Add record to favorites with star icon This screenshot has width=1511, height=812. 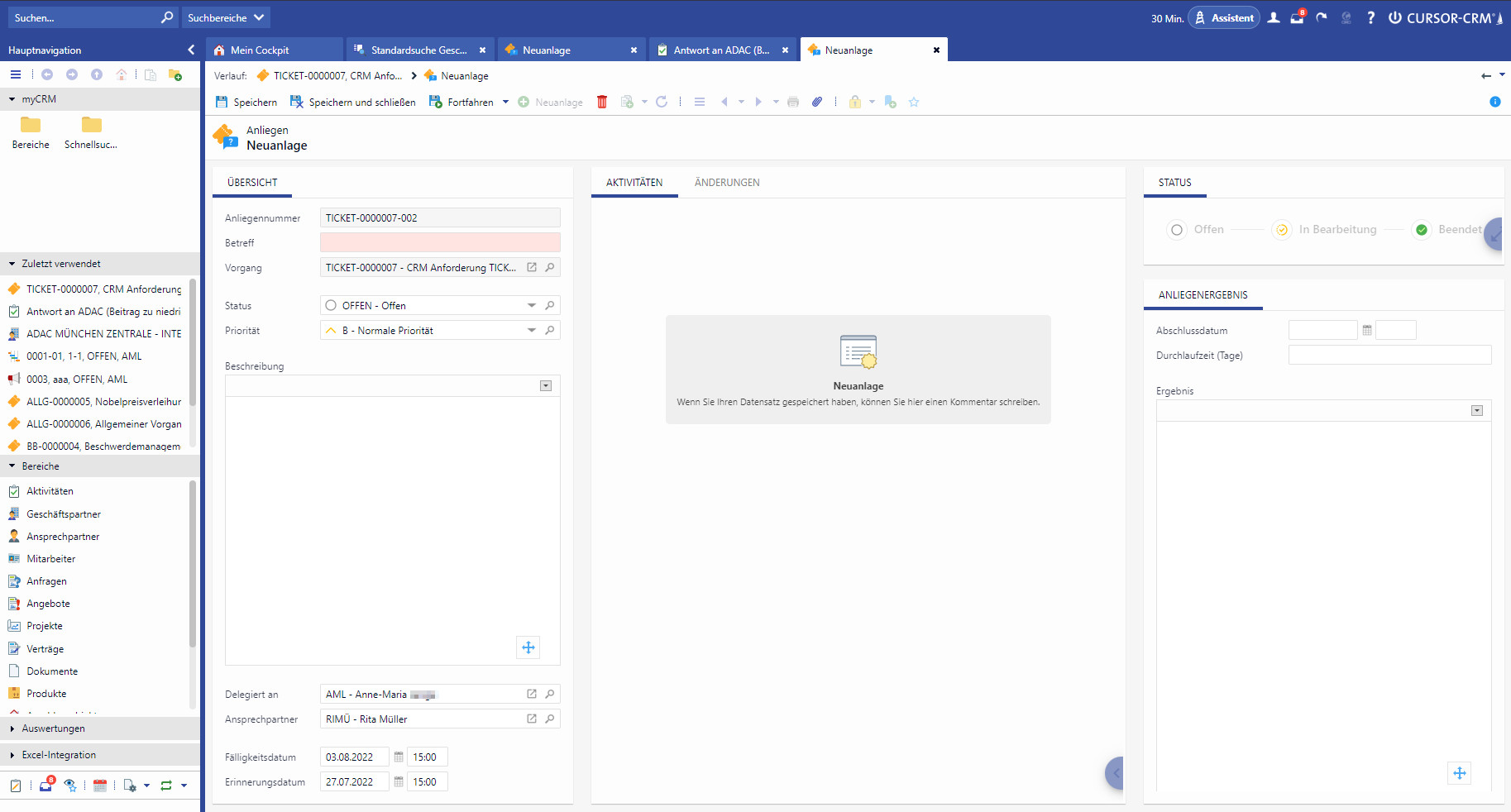coord(914,102)
